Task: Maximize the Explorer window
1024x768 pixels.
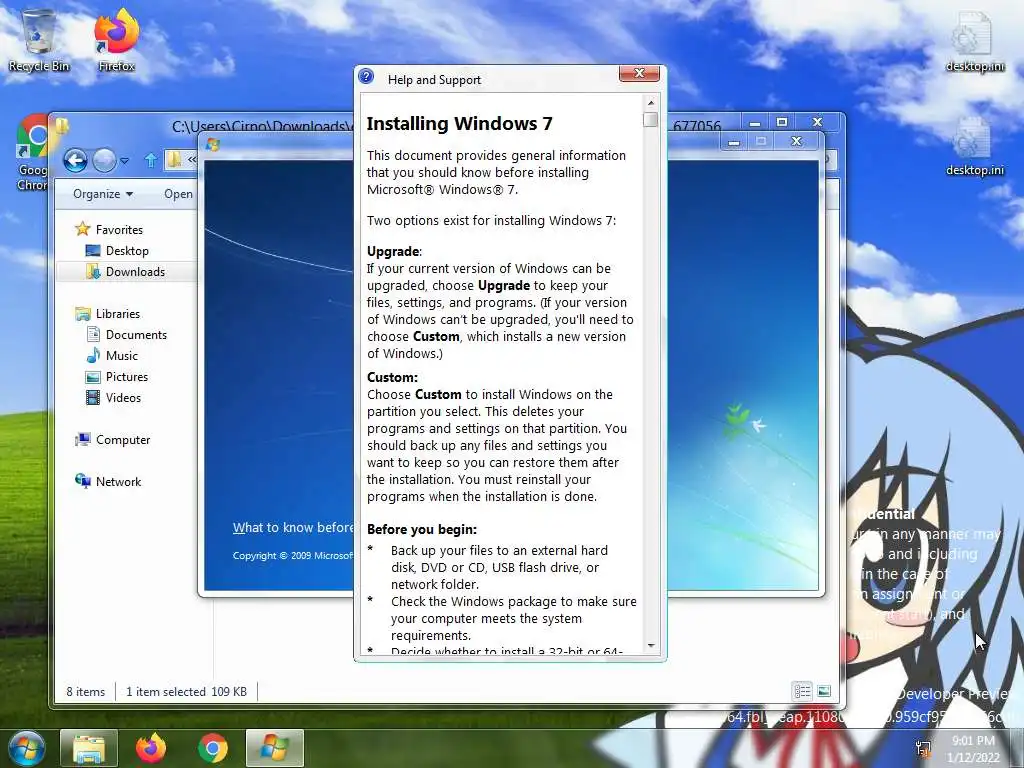Action: coord(782,123)
